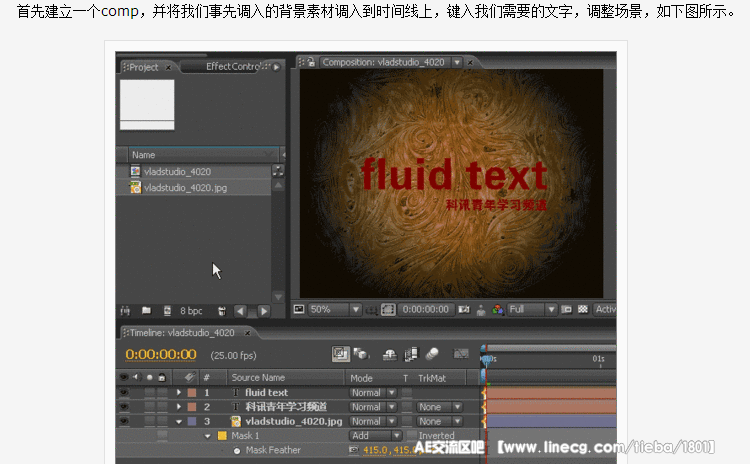Toggle preserve transparency for fluid text layer
This screenshot has width=750, height=464.
click(407, 393)
